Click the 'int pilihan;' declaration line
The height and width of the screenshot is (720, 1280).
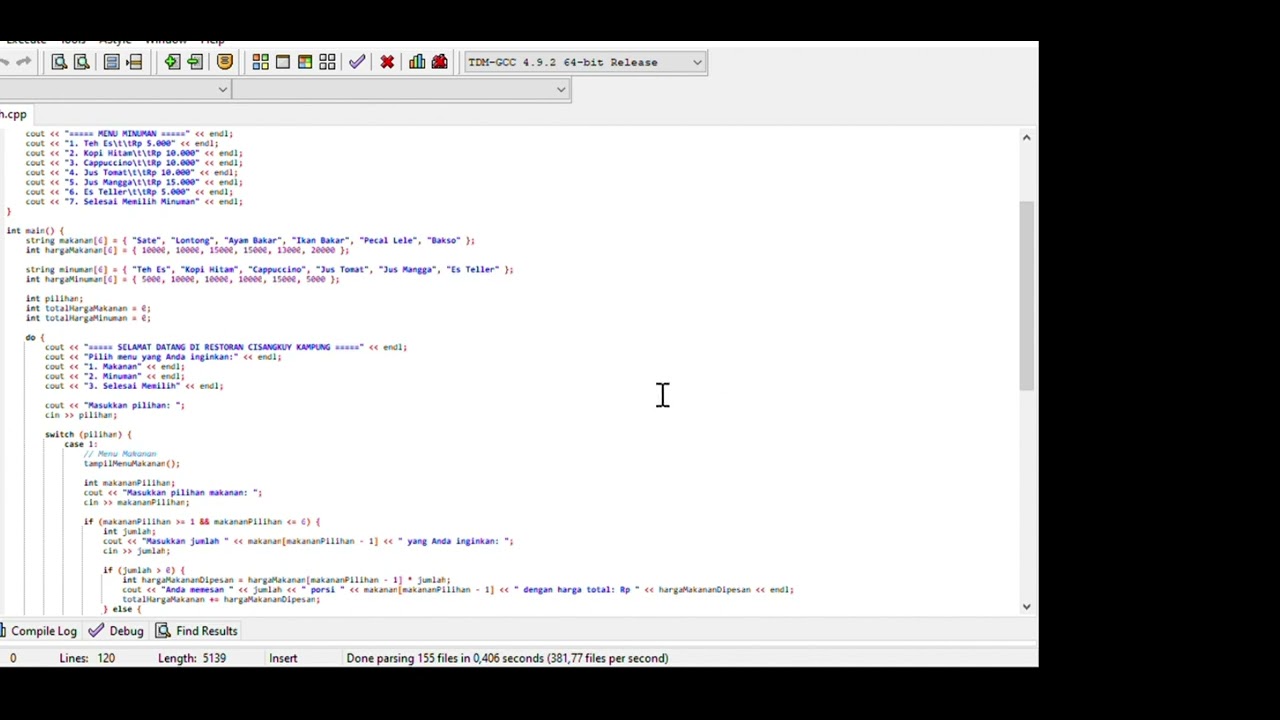(x=54, y=299)
